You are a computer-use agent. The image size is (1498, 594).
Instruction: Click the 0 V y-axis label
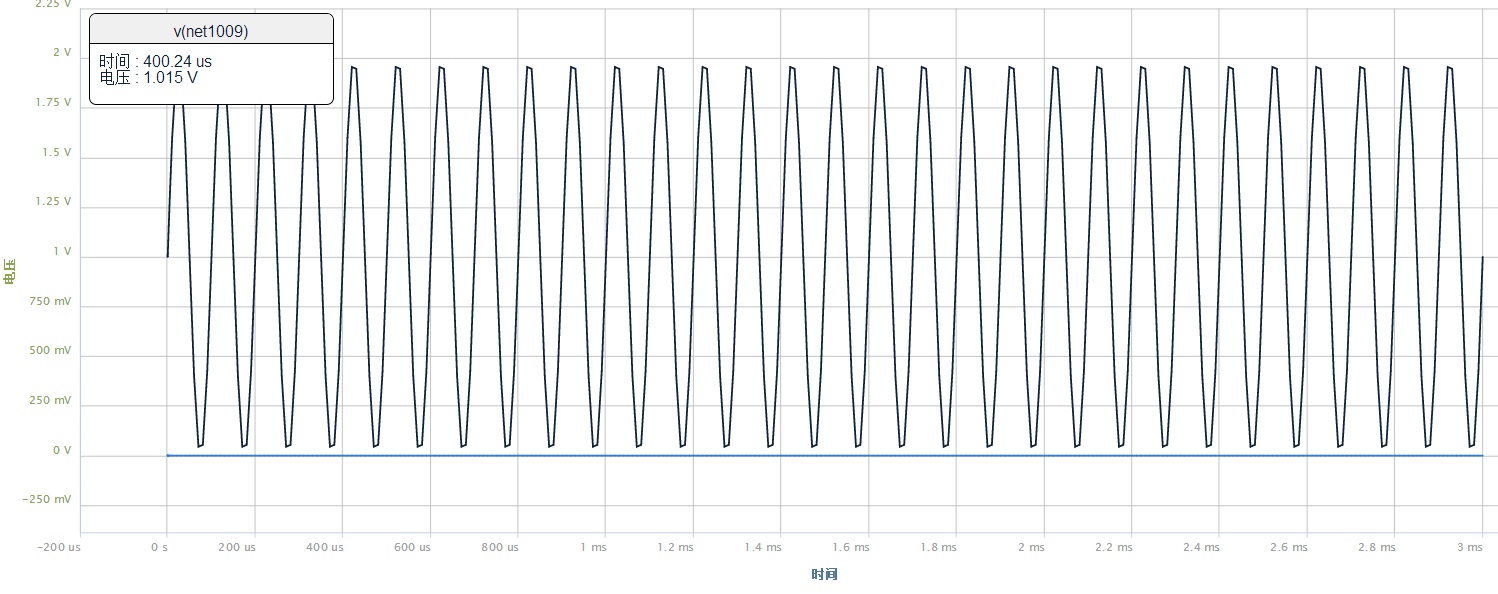pyautogui.click(x=62, y=451)
